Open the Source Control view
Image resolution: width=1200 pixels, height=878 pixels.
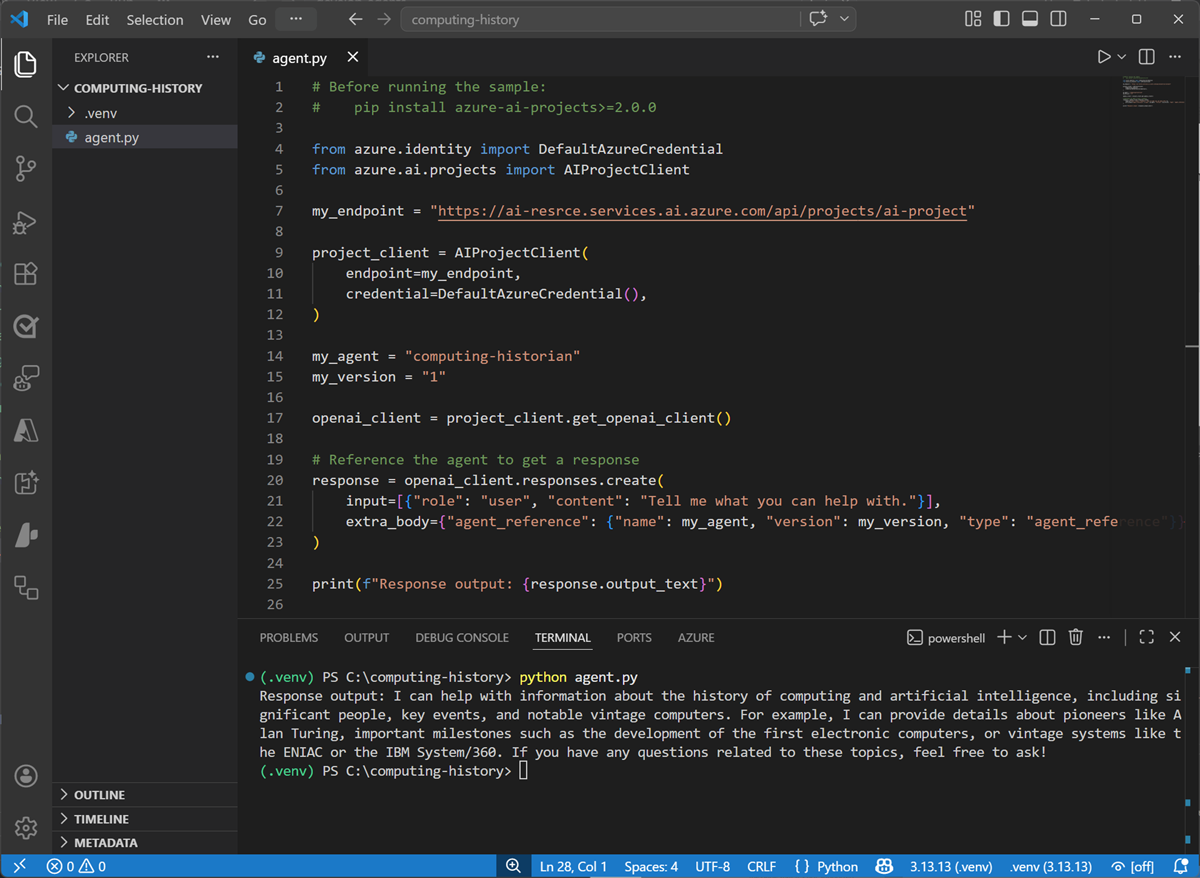(x=26, y=170)
